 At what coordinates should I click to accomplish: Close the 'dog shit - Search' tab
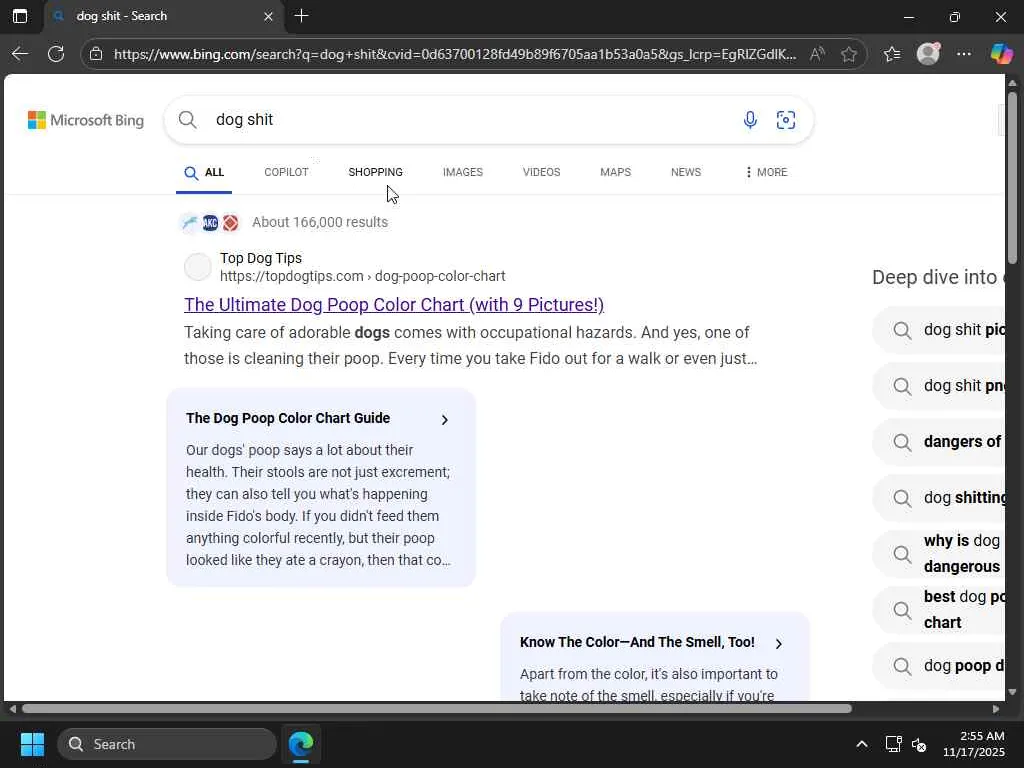click(x=268, y=16)
